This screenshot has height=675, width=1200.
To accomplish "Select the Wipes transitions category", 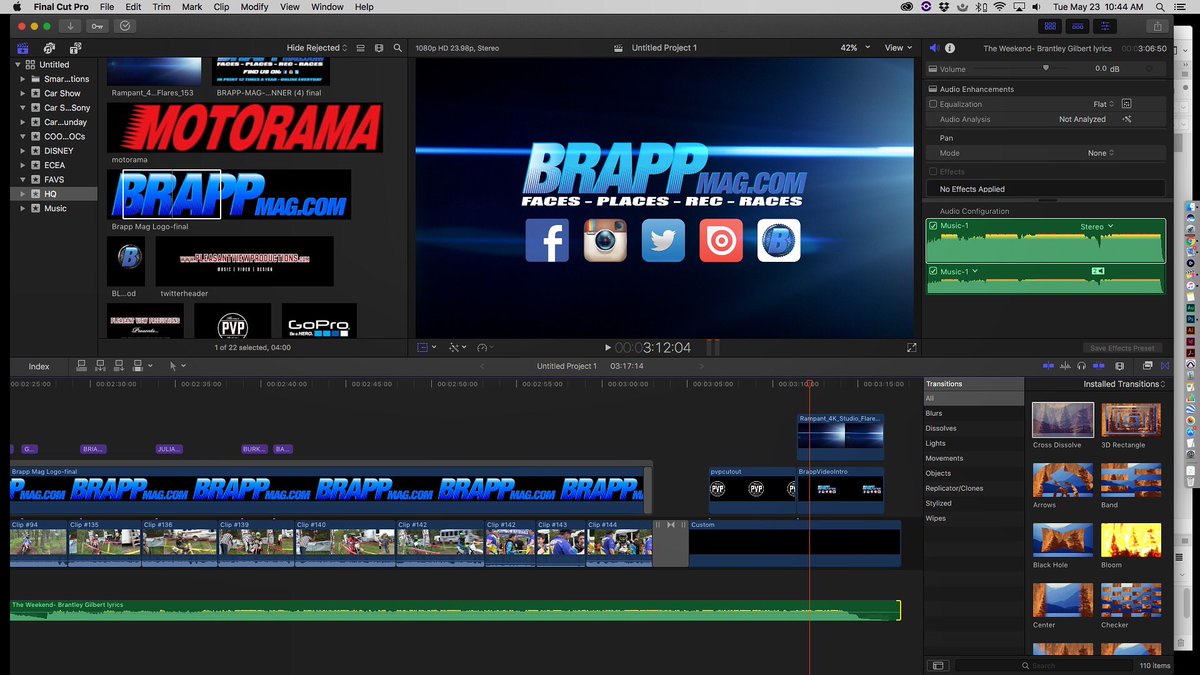I will coord(973,518).
